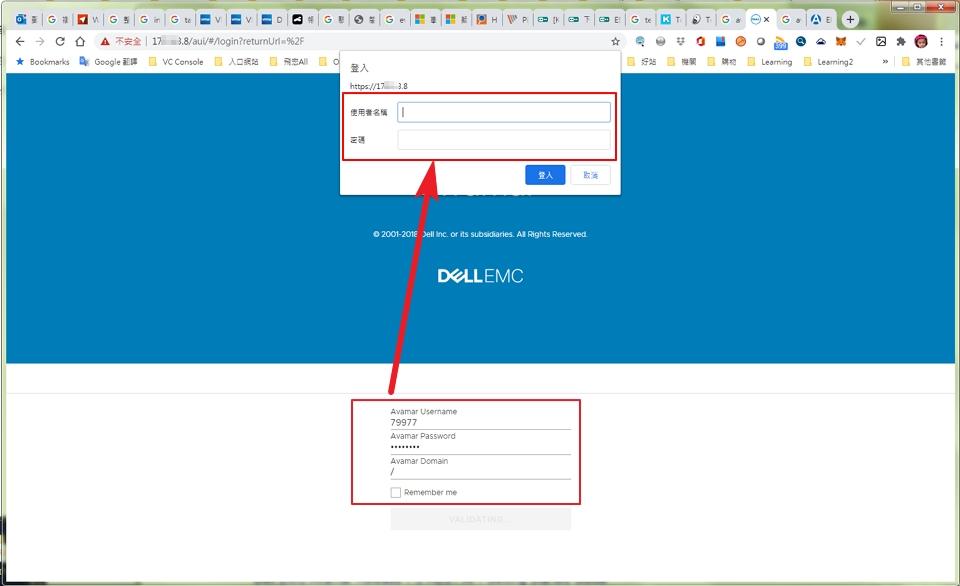960x586 pixels.
Task: Click the 不安全 security warning in the omnibox
Action: [x=122, y=41]
